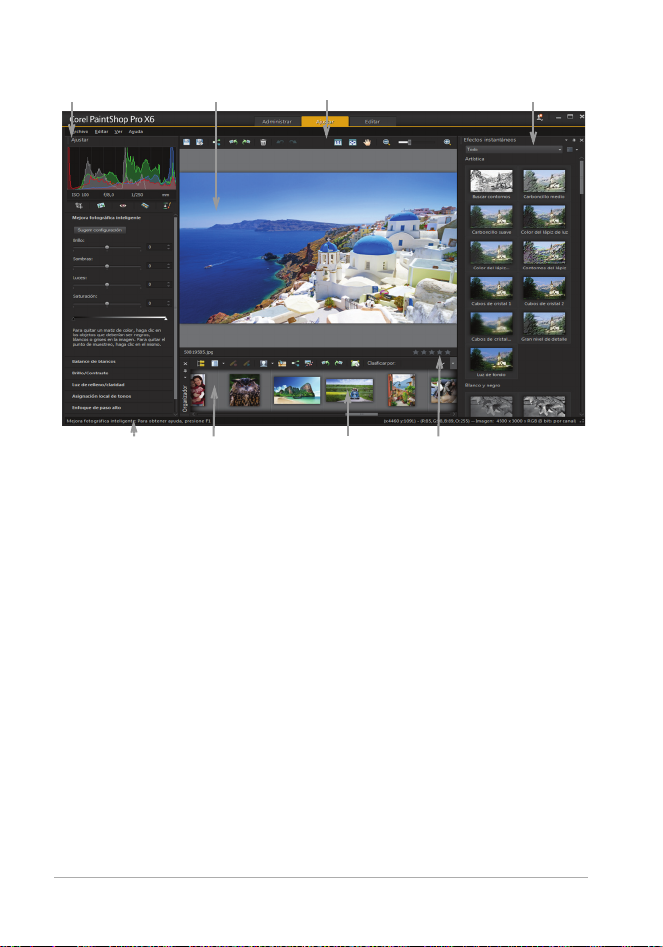Screen dimensions: 663x947
Task: Select the Straighten tool in the Ajustar panel
Action: pyautogui.click(x=101, y=206)
